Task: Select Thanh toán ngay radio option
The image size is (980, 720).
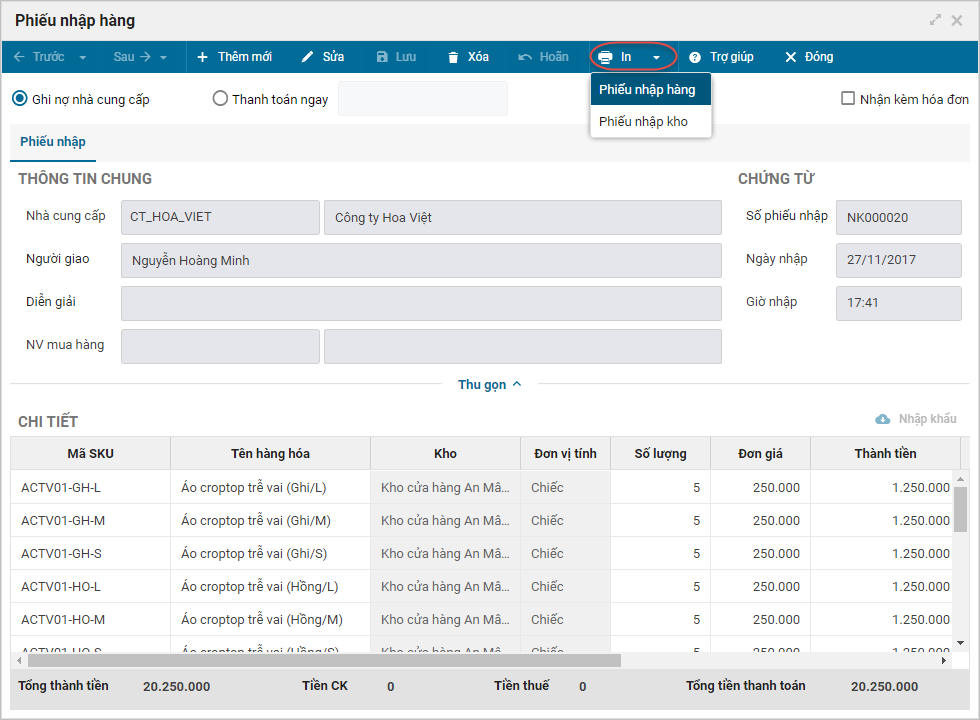Action: pos(220,99)
